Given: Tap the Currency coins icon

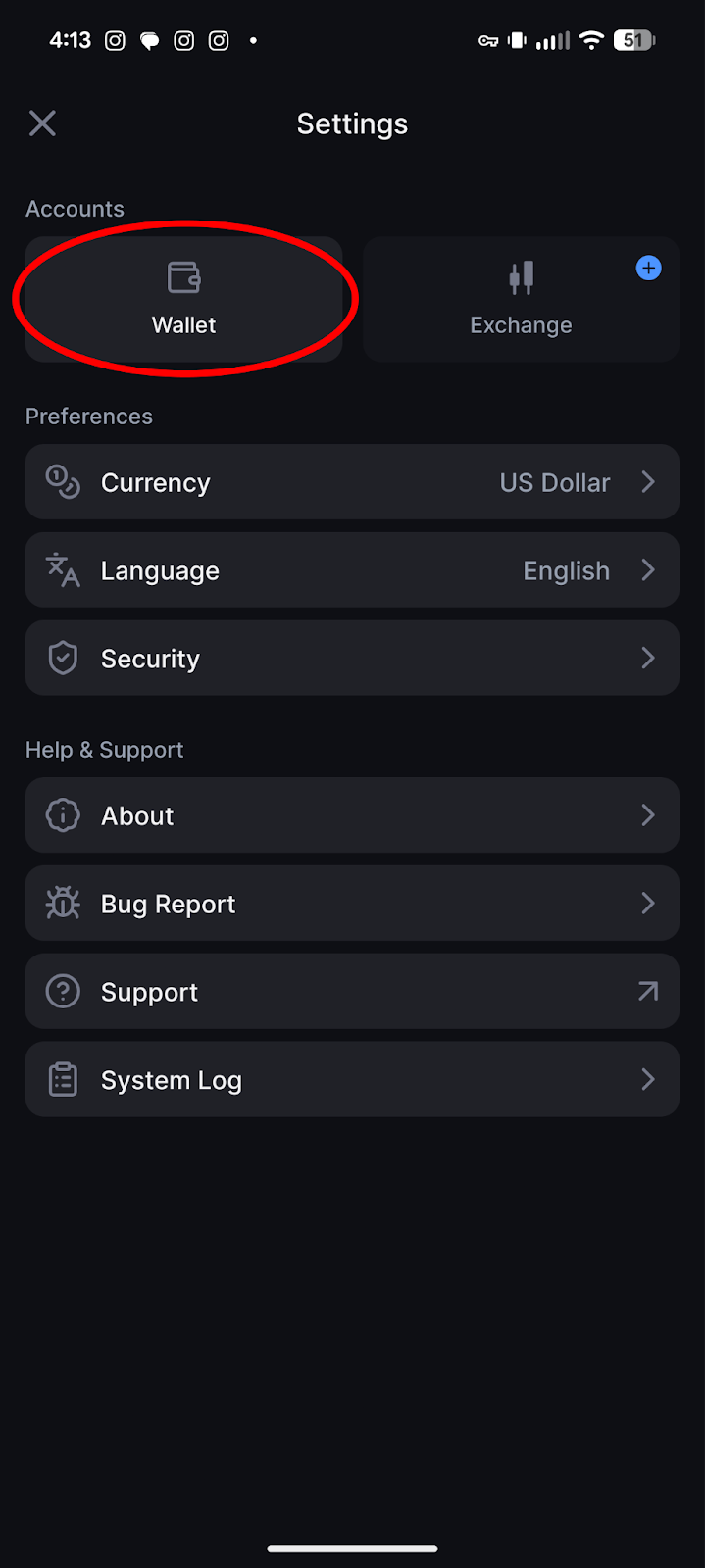Looking at the screenshot, I should pos(63,482).
